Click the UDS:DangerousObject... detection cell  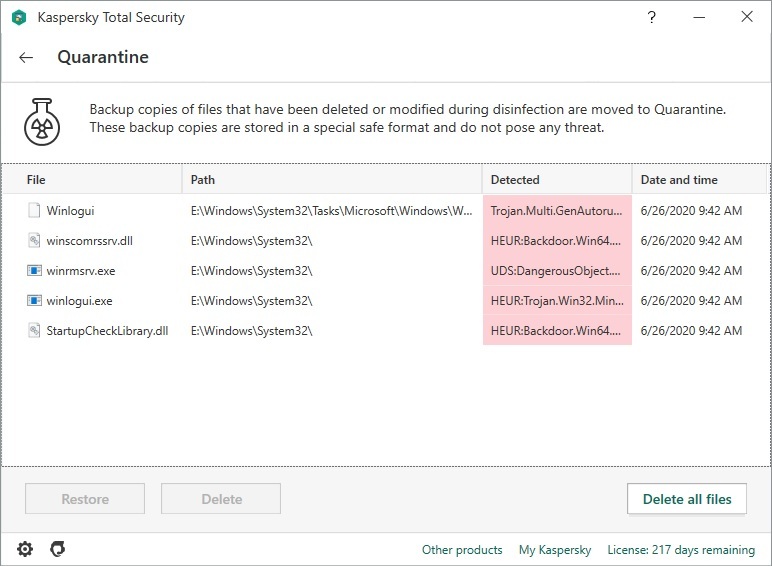pos(557,271)
